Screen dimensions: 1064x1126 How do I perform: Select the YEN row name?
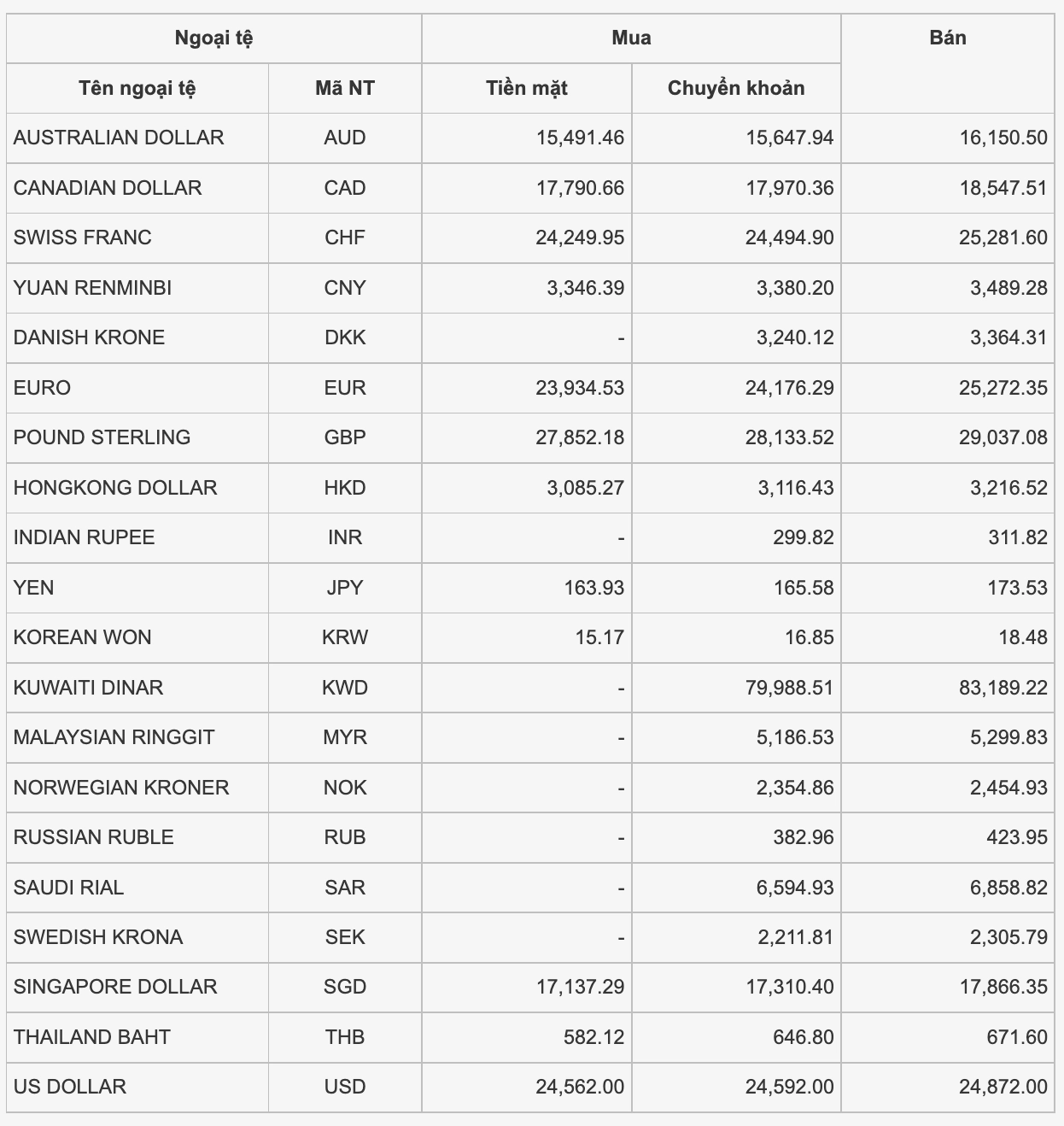coord(33,588)
